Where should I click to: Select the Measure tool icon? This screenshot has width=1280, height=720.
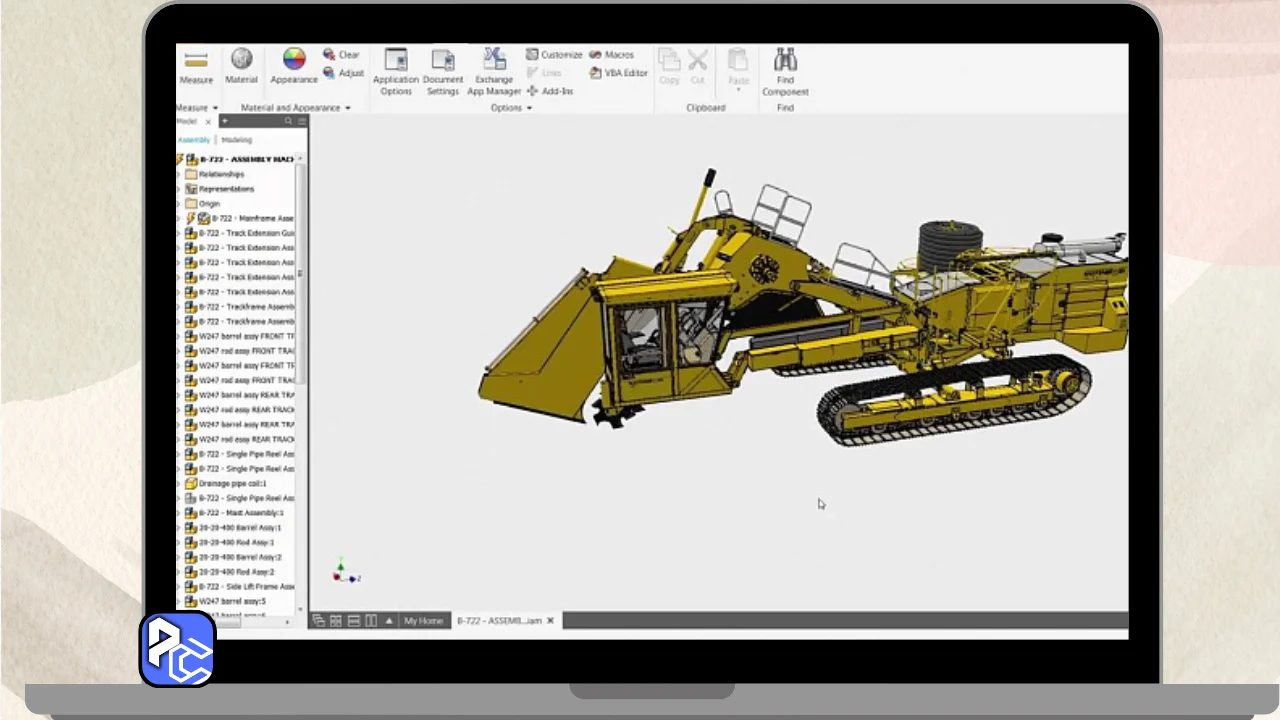coord(196,60)
